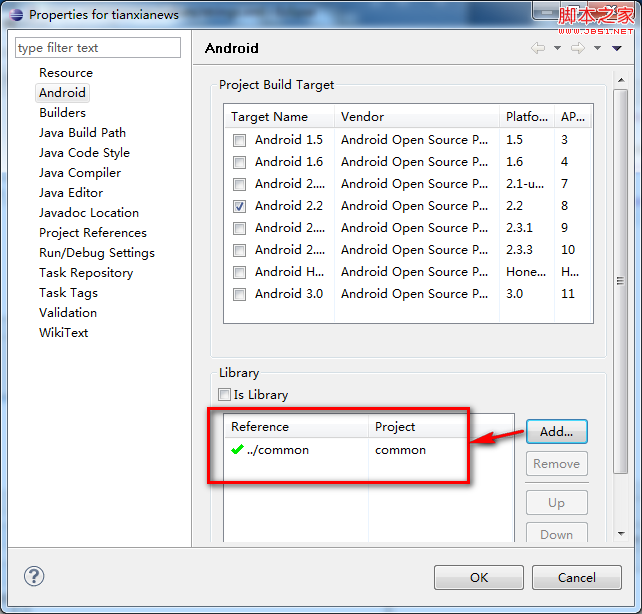Open the Java Compiler page
642x614 pixels.
pyautogui.click(x=80, y=173)
